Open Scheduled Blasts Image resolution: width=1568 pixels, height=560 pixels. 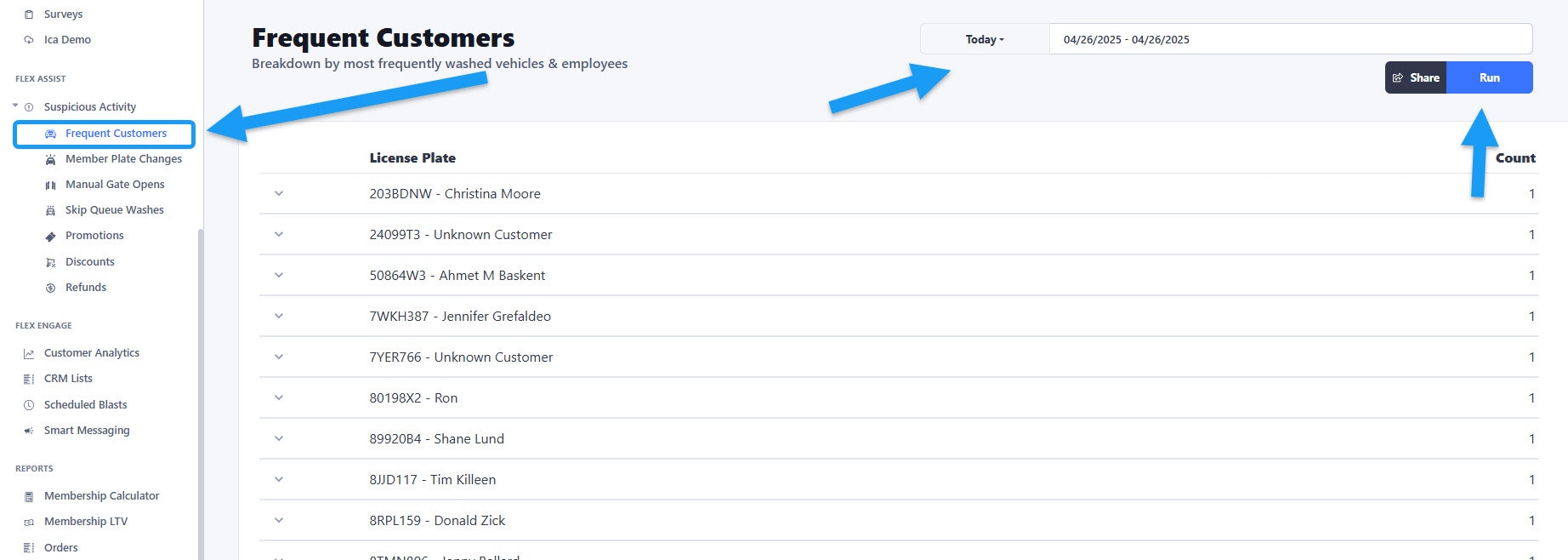pyautogui.click(x=85, y=405)
